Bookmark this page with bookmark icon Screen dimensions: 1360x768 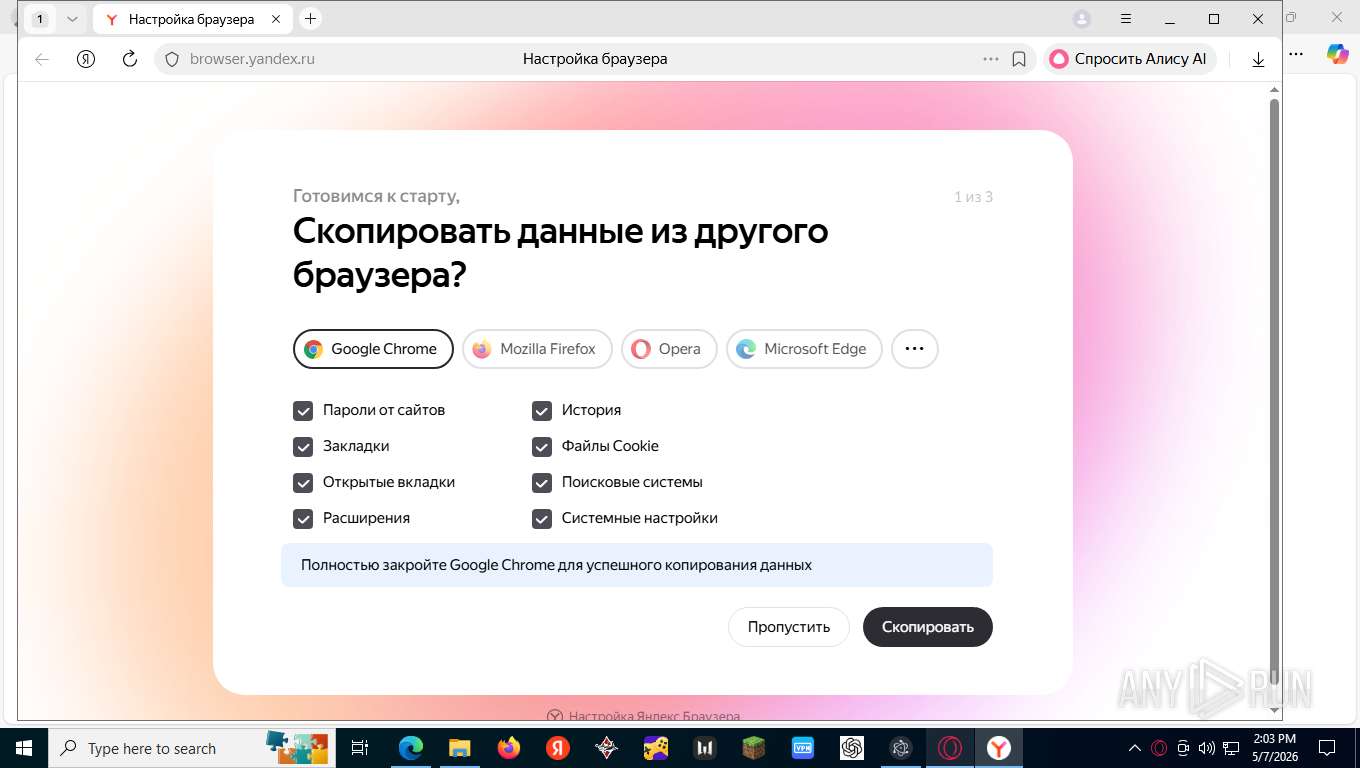1019,59
